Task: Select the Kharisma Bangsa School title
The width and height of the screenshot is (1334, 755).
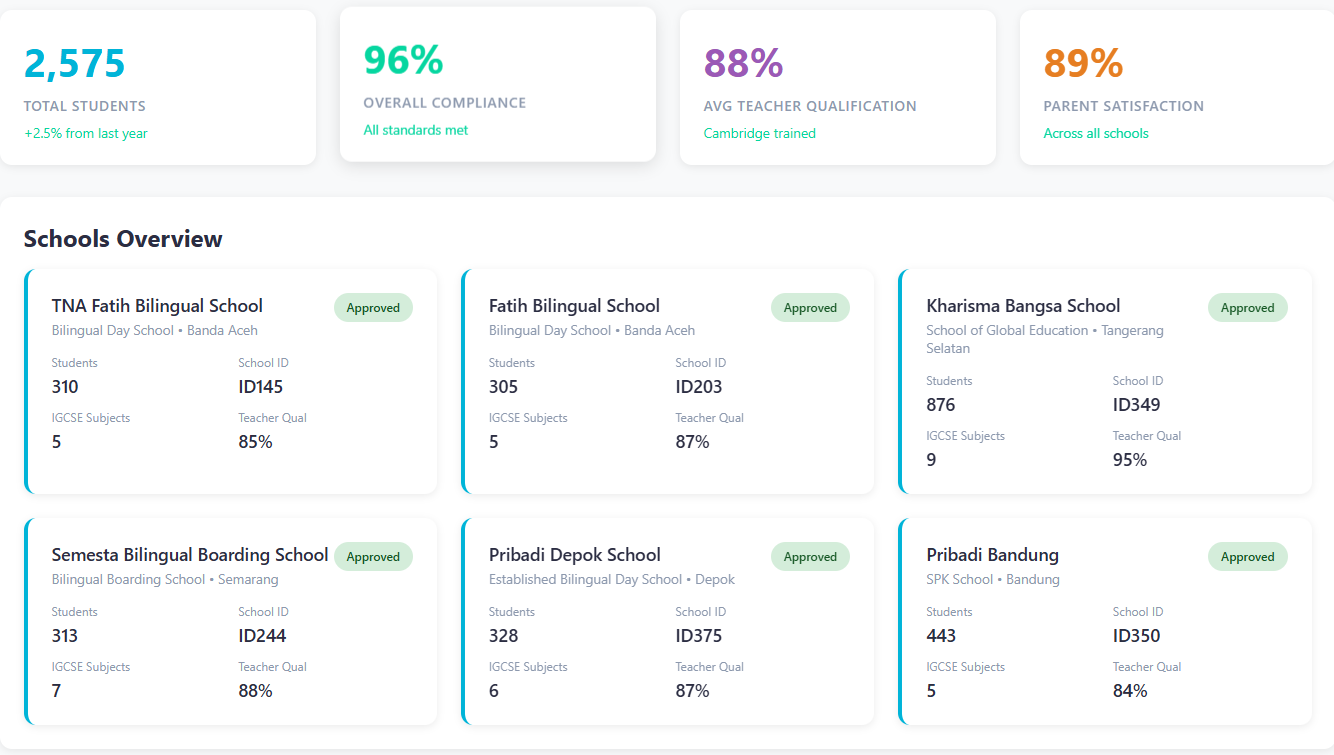Action: click(1021, 305)
